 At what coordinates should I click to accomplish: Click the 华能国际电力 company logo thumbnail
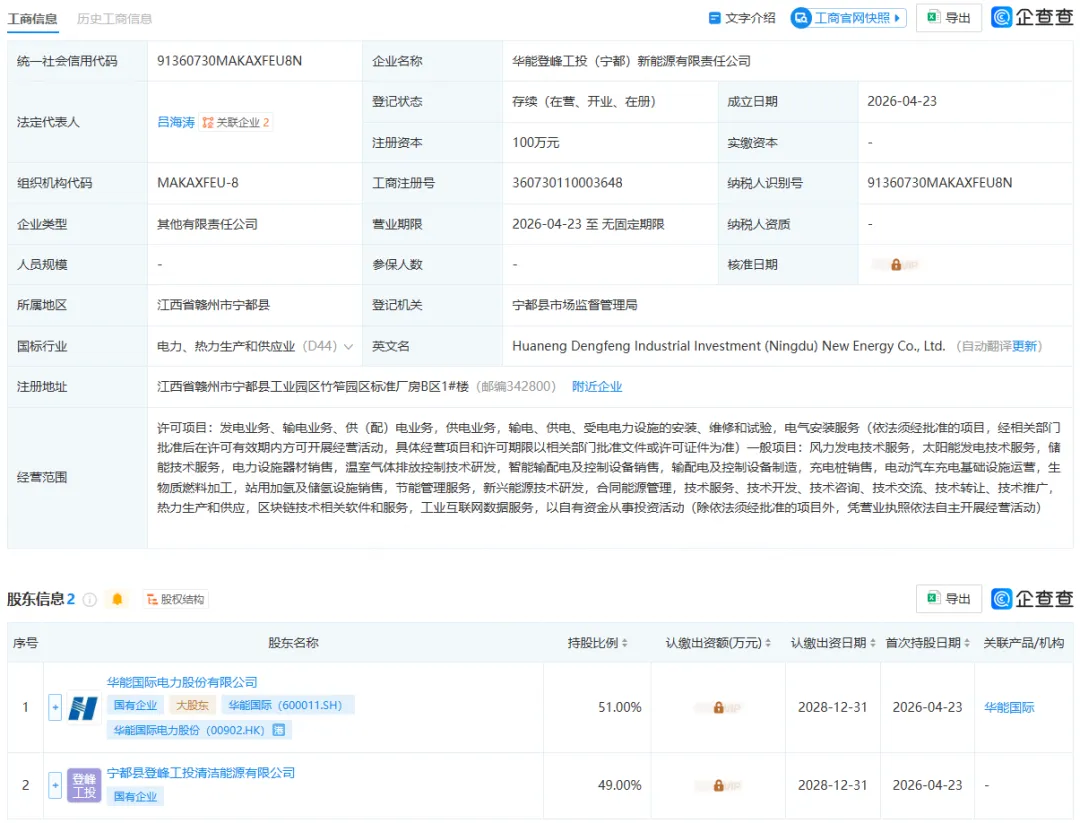pos(83,707)
